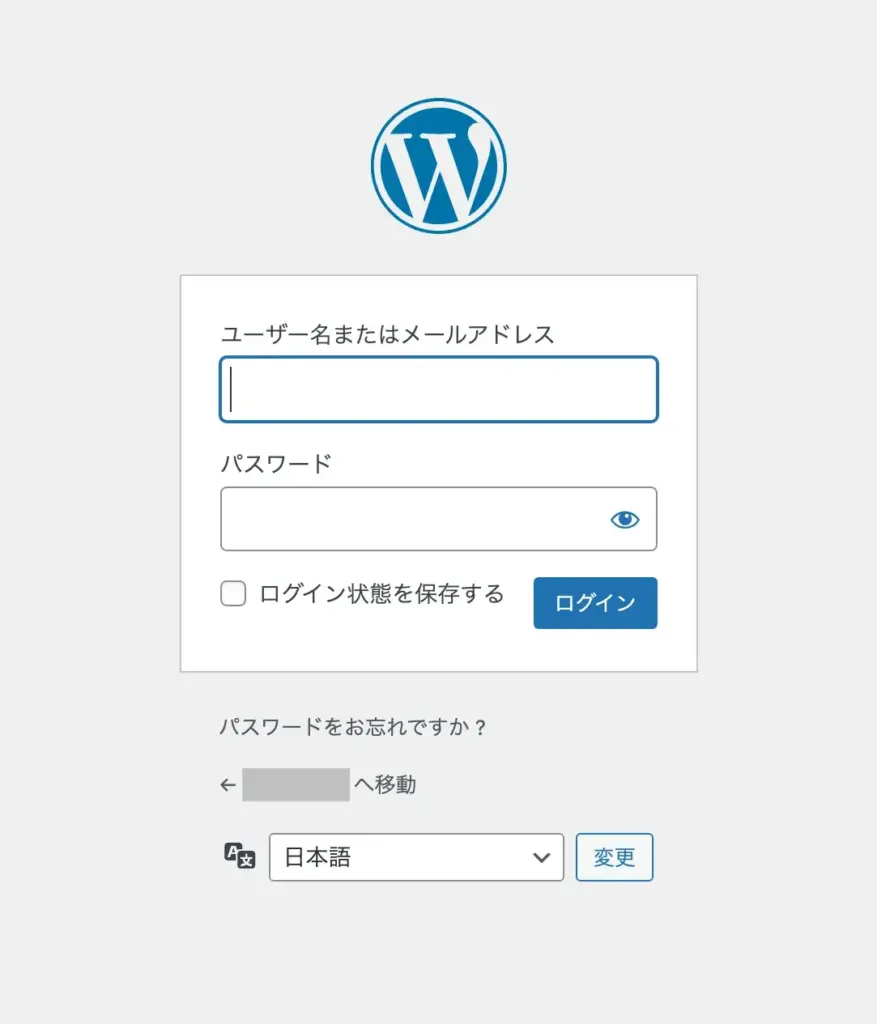877x1024 pixels.
Task: Click the ログイン状態を保存する label text
Action: tap(381, 594)
